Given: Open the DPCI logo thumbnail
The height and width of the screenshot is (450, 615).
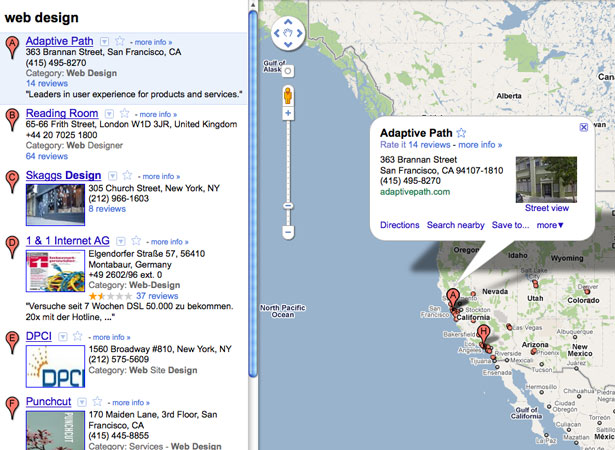Looking at the screenshot, I should coord(55,366).
